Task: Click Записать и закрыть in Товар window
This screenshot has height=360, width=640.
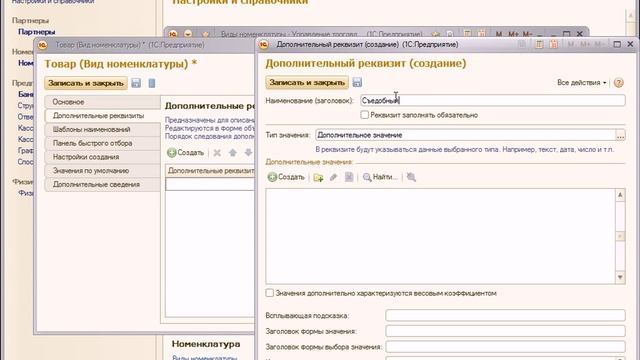Action: click(86, 83)
